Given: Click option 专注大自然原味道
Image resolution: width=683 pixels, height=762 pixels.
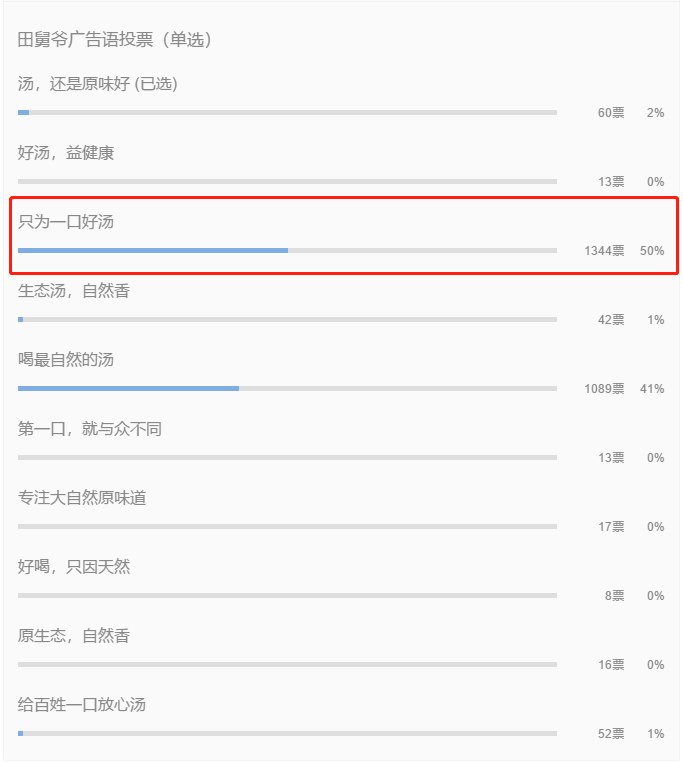Looking at the screenshot, I should [x=82, y=498].
